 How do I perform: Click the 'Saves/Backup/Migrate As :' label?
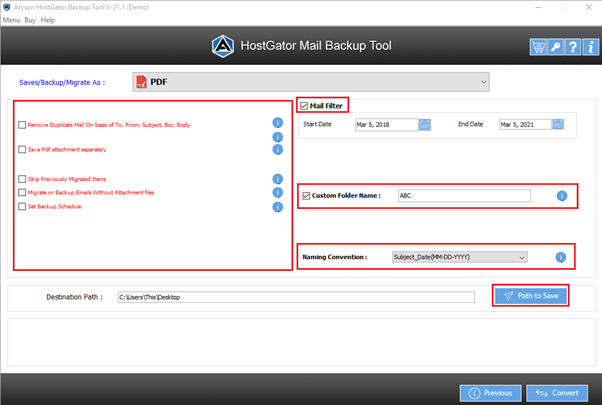[x=62, y=82]
